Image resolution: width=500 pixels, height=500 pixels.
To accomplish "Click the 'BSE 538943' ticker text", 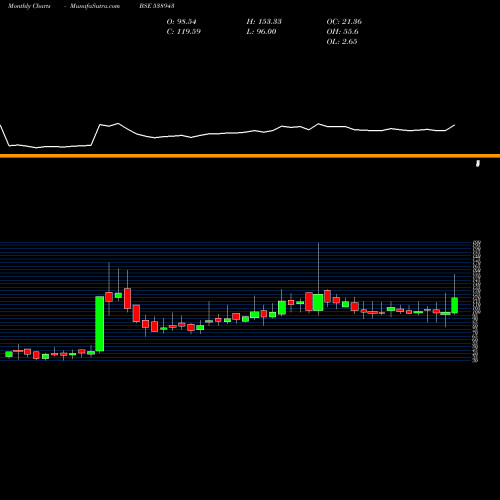I will pyautogui.click(x=157, y=6).
